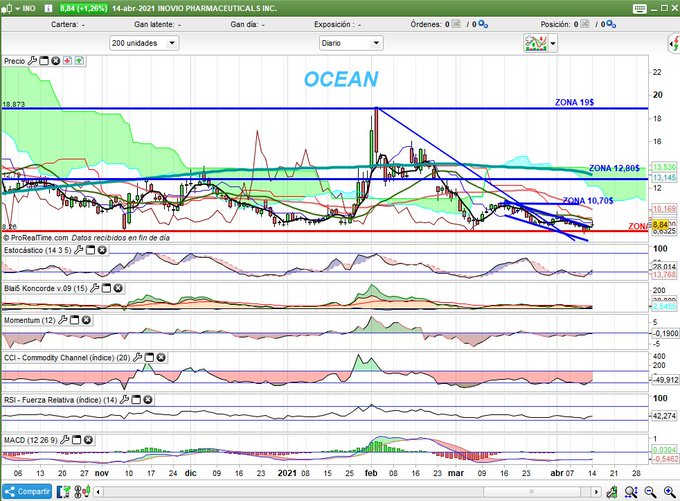The image size is (680, 501).
Task: Click the right scroll arrow of the time scrollbar
Action: 596,492
